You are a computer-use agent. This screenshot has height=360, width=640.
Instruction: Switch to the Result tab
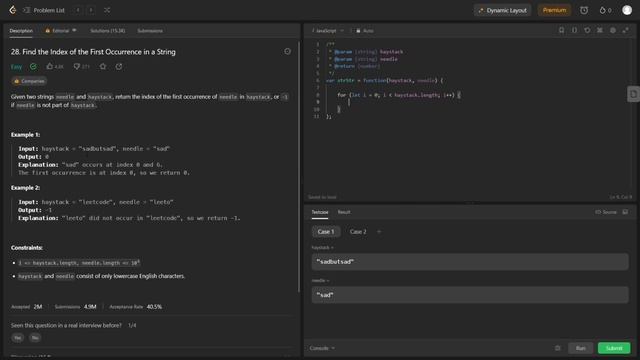[344, 212]
